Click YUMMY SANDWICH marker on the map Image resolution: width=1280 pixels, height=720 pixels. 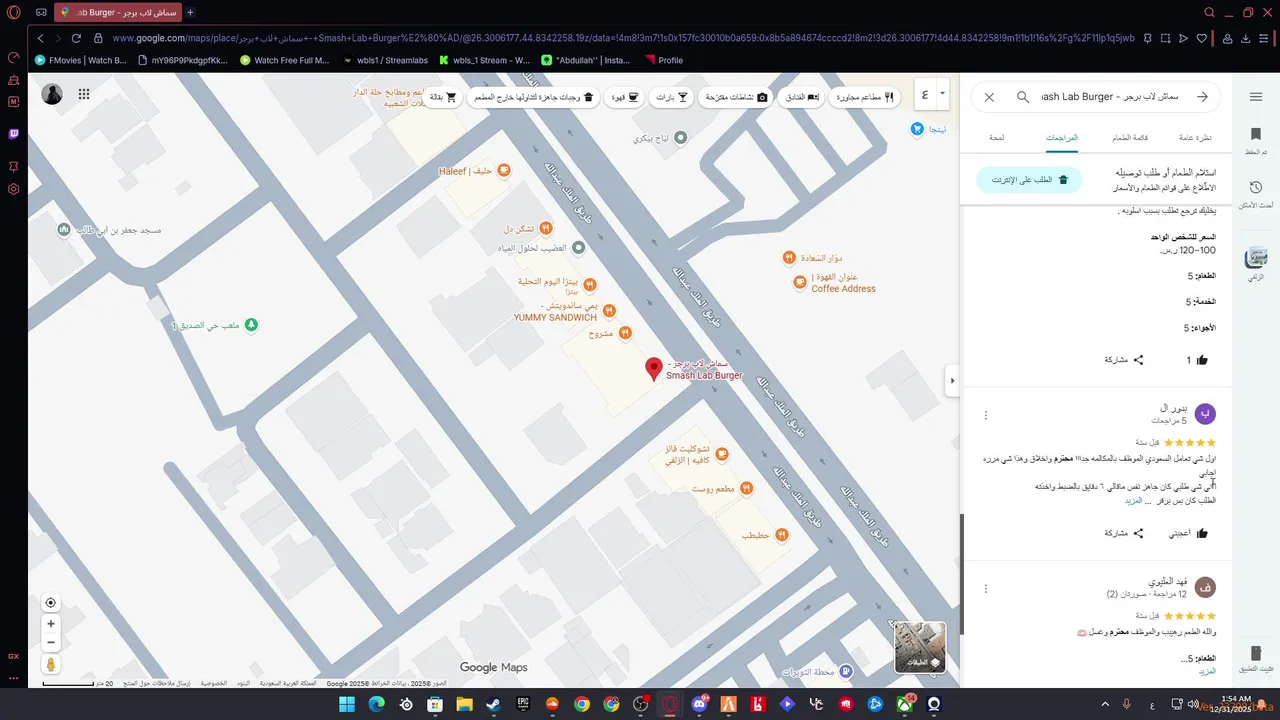pos(609,311)
